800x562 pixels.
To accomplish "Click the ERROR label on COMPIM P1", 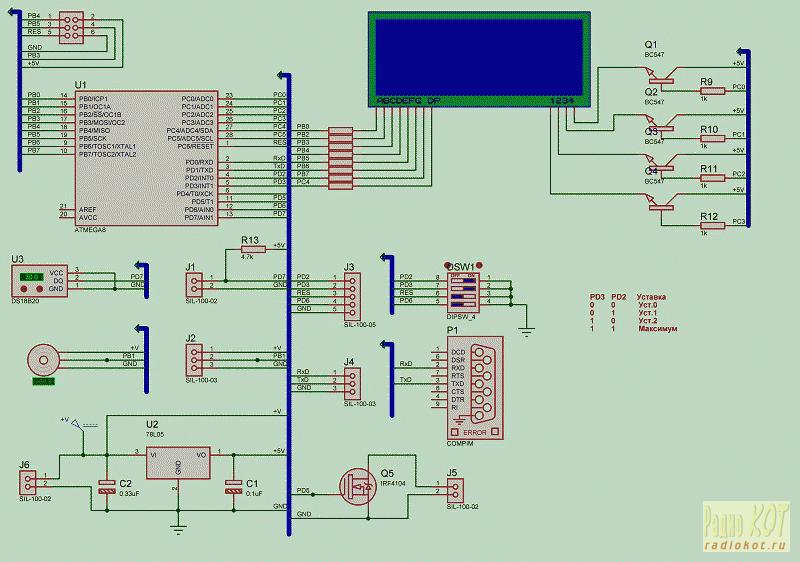I will (x=474, y=432).
